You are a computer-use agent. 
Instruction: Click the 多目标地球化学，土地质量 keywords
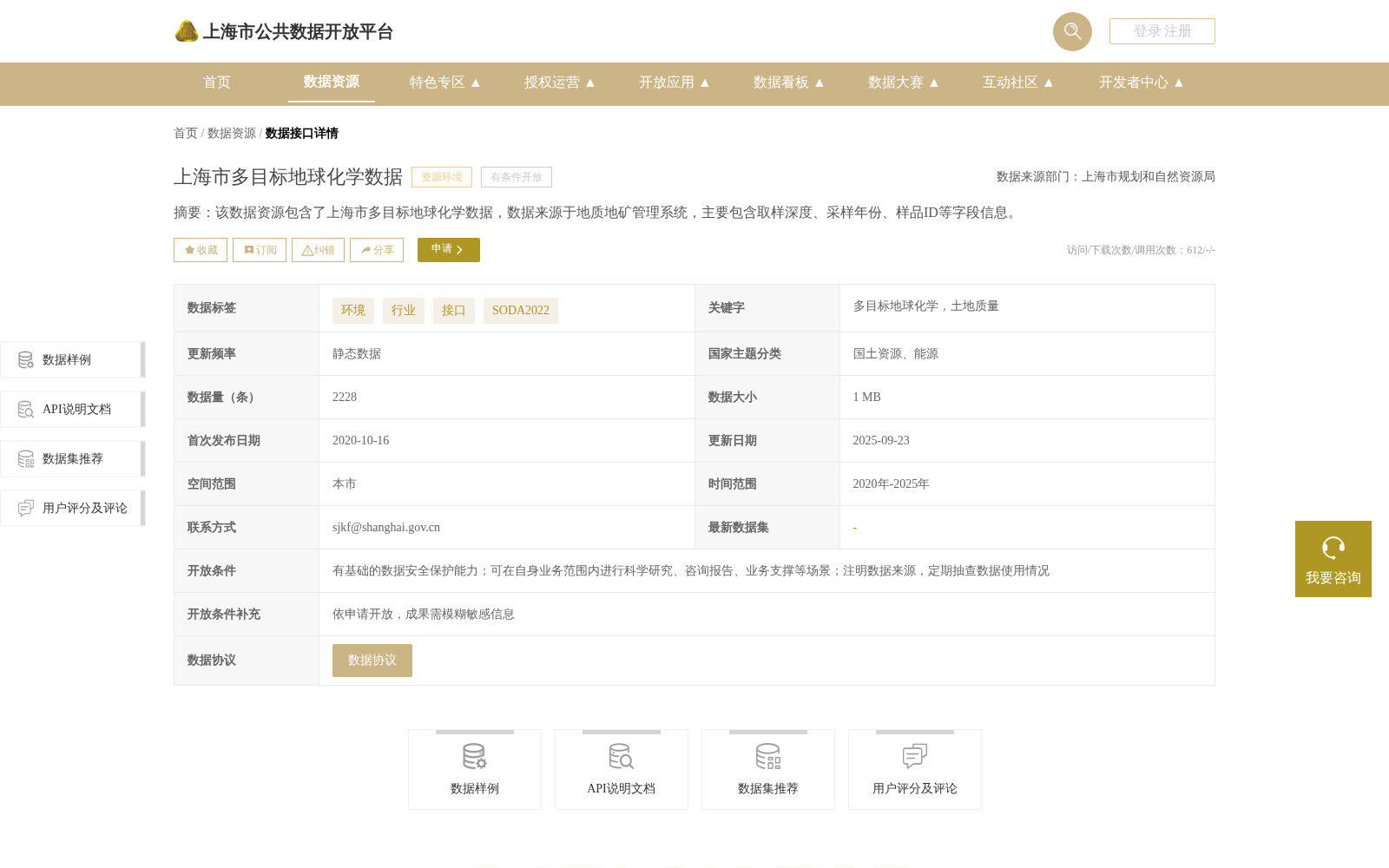[926, 306]
